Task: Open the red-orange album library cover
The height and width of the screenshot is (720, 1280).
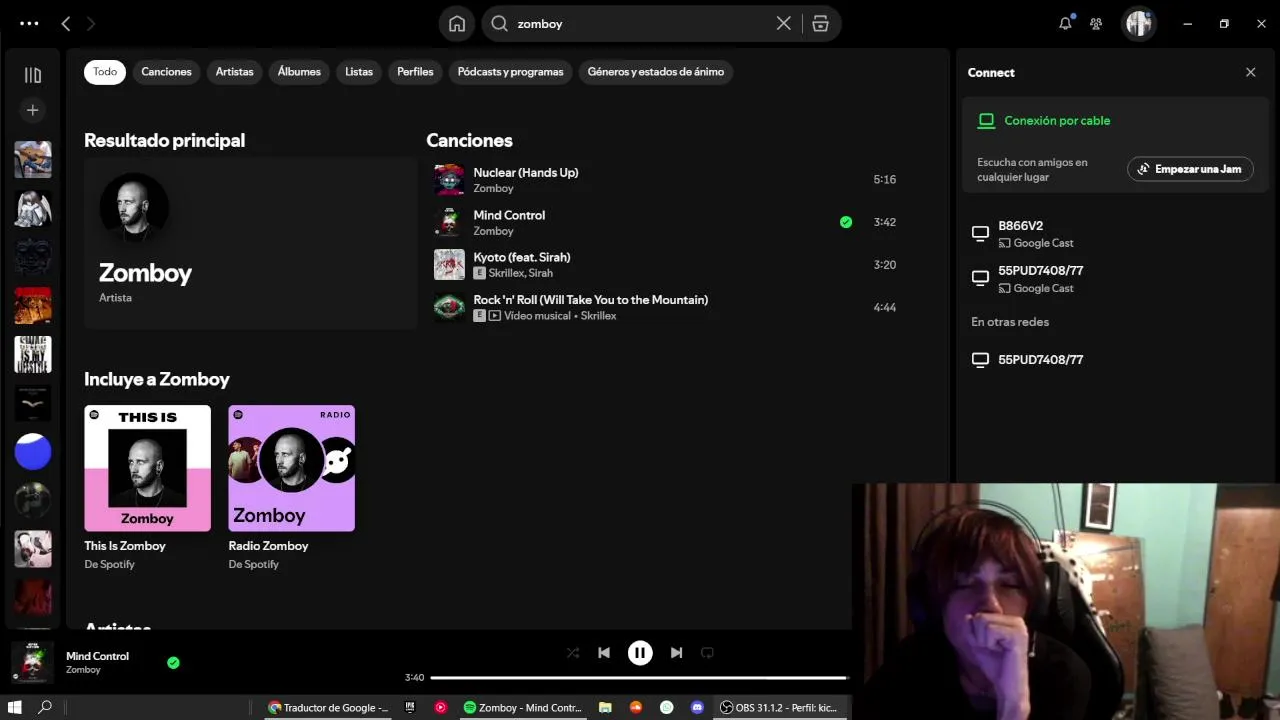Action: (33, 306)
